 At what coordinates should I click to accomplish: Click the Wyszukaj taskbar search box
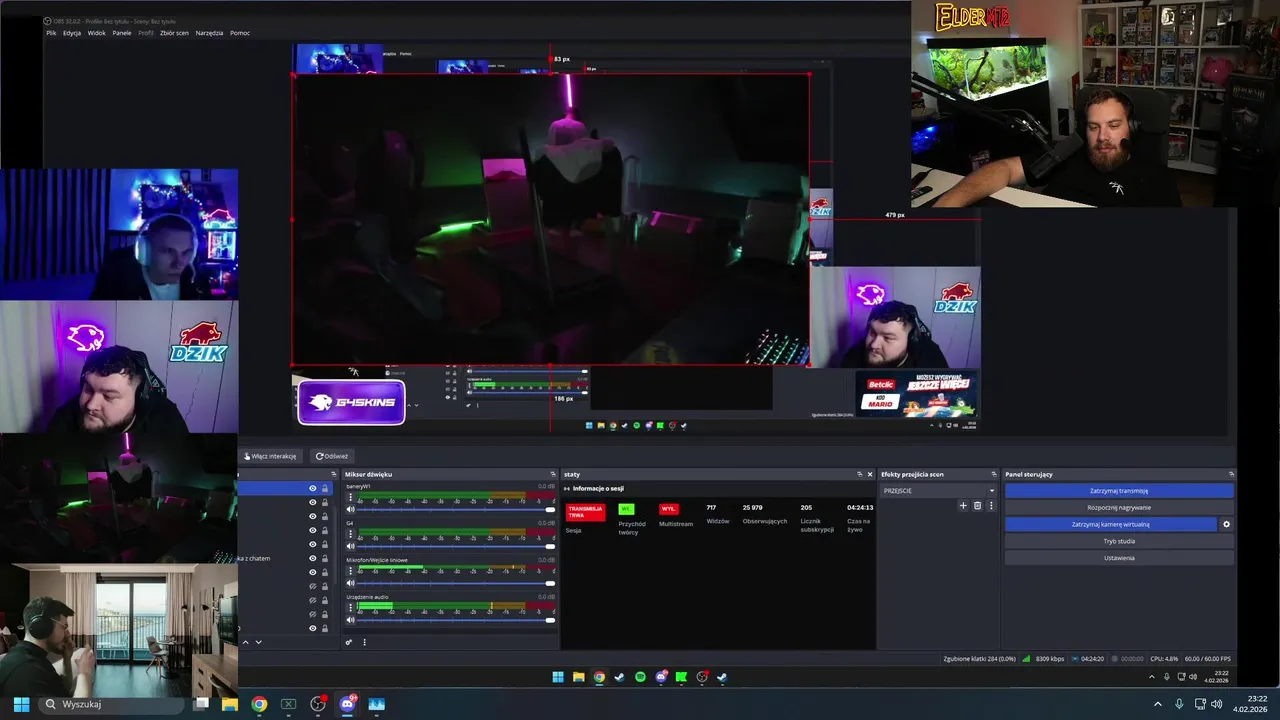(x=112, y=704)
